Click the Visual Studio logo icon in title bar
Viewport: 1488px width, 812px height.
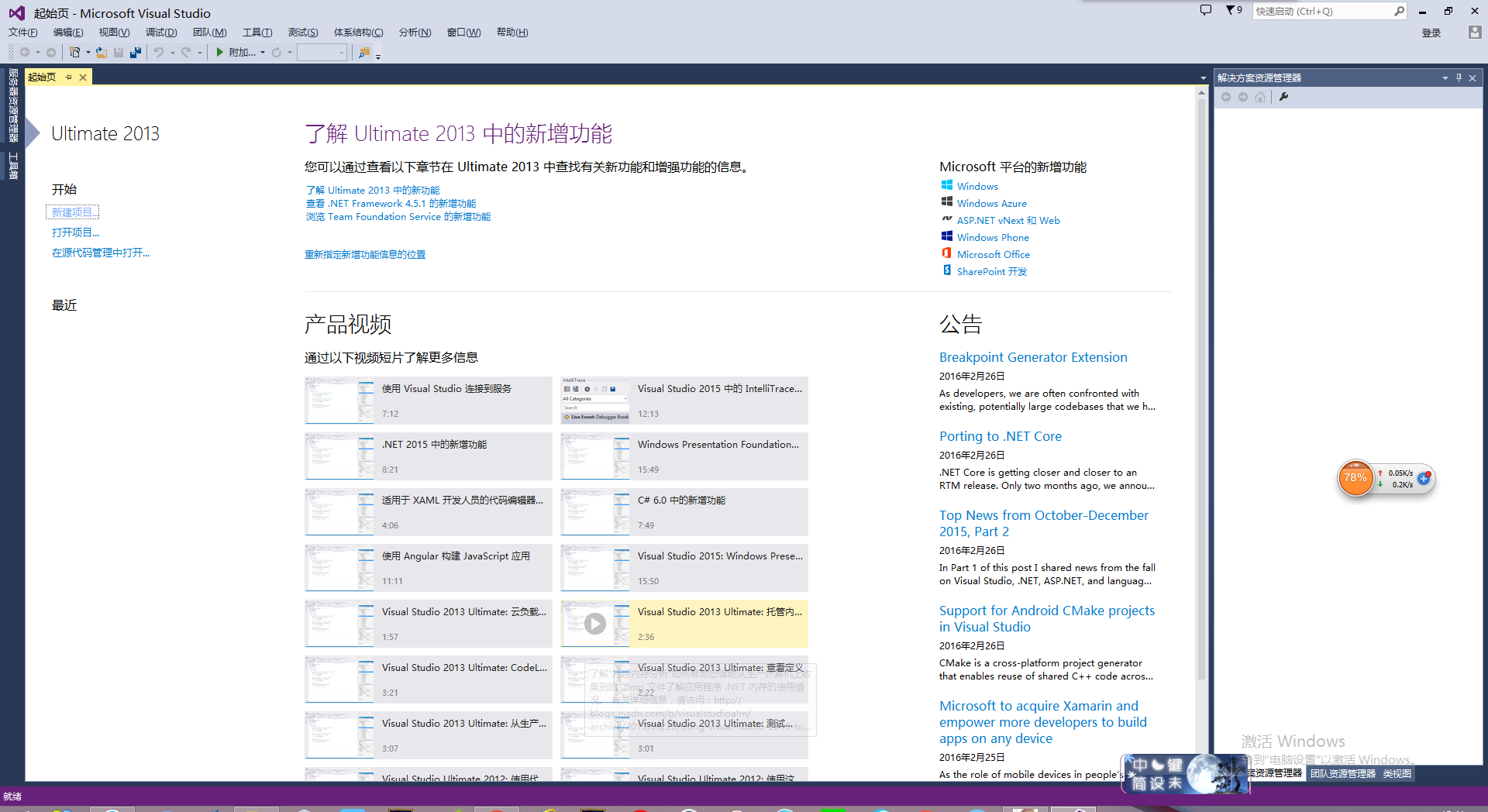(x=16, y=13)
